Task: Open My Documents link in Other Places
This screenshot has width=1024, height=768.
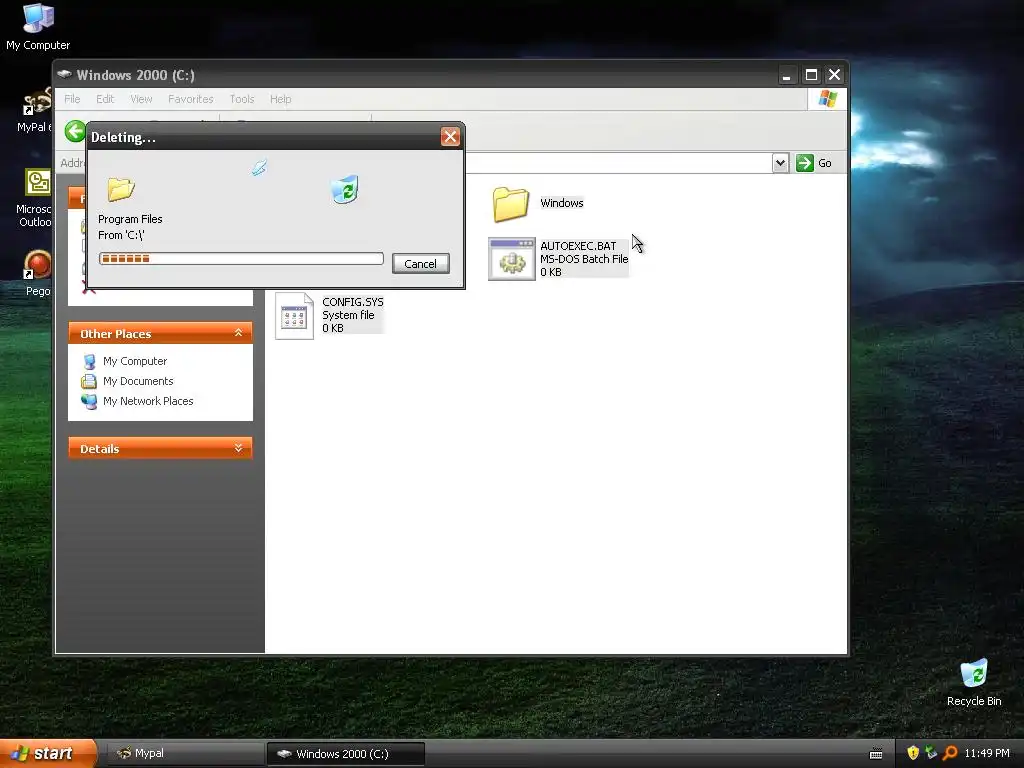Action: [x=138, y=381]
